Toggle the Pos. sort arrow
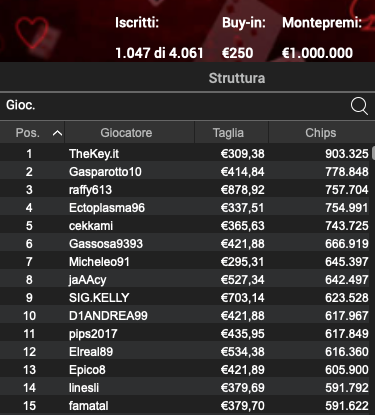 coord(57,133)
